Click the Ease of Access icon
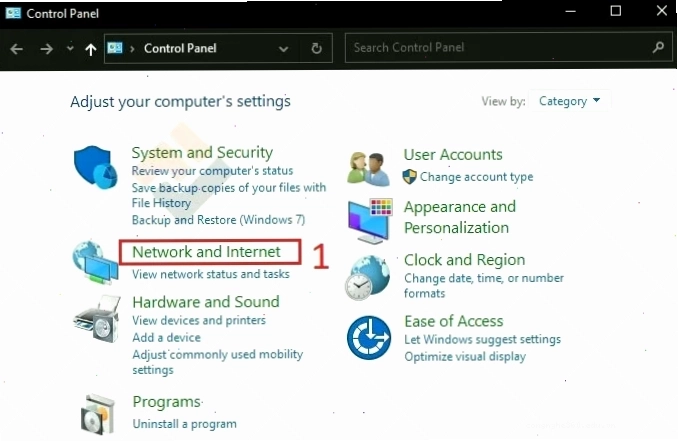Screen dimensions: 678x442 369,338
